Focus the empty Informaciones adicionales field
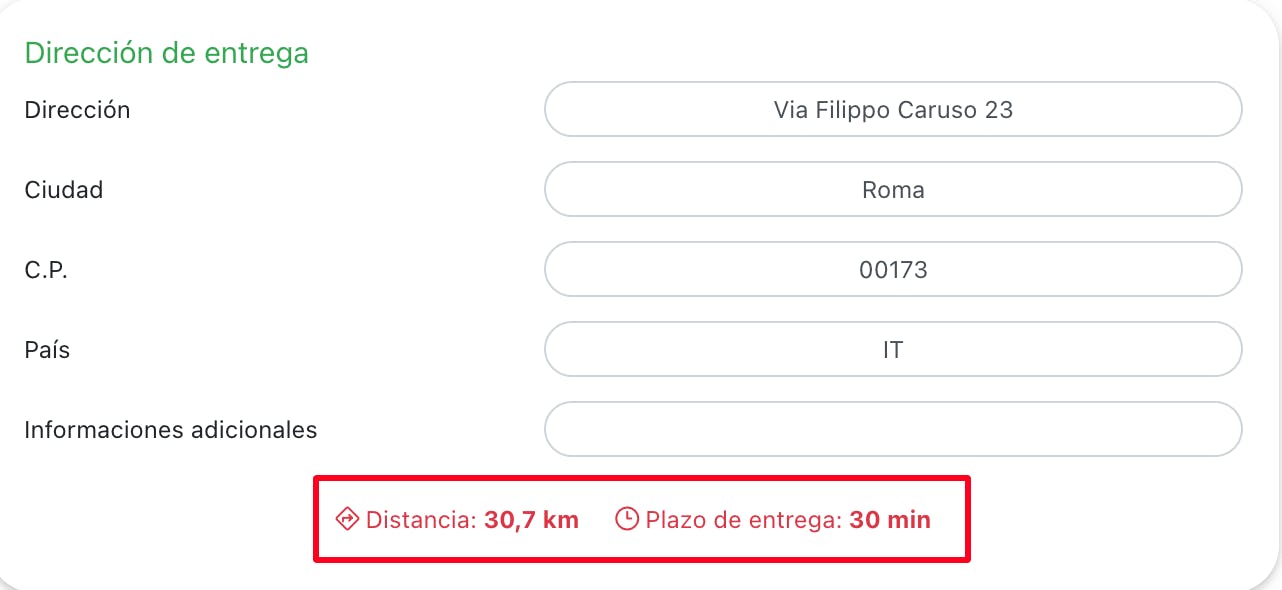 tap(893, 429)
